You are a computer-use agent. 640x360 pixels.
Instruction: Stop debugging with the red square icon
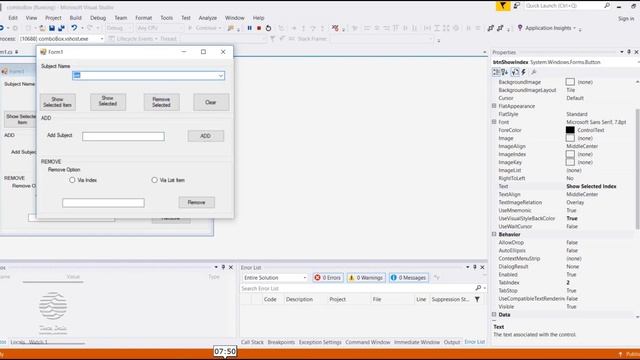259,28
